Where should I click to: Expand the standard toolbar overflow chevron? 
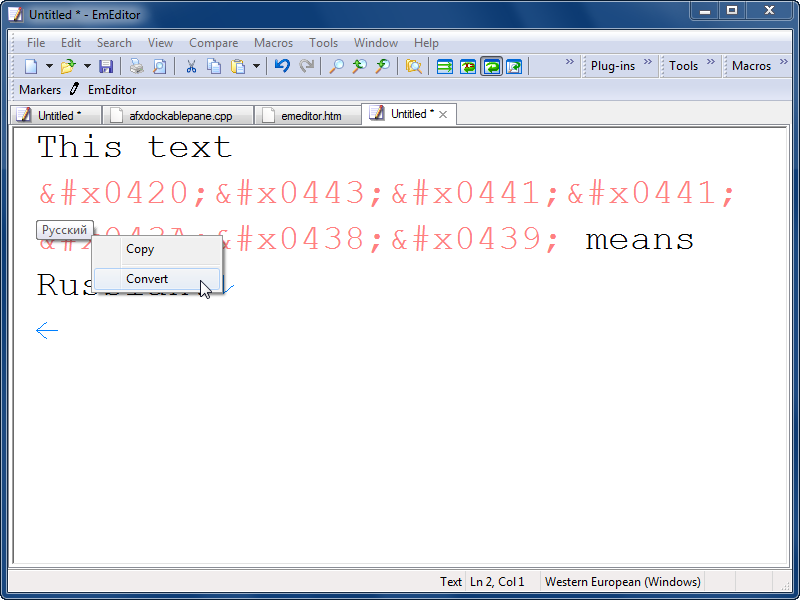click(570, 62)
